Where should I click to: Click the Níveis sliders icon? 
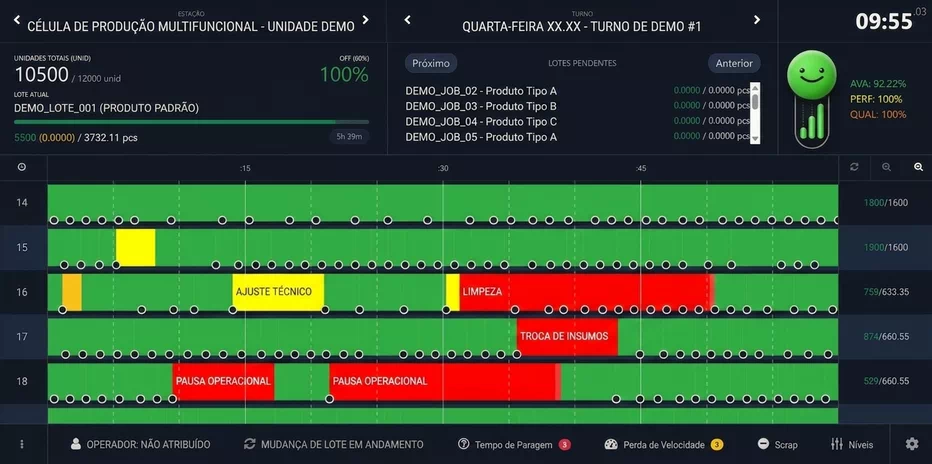836,444
